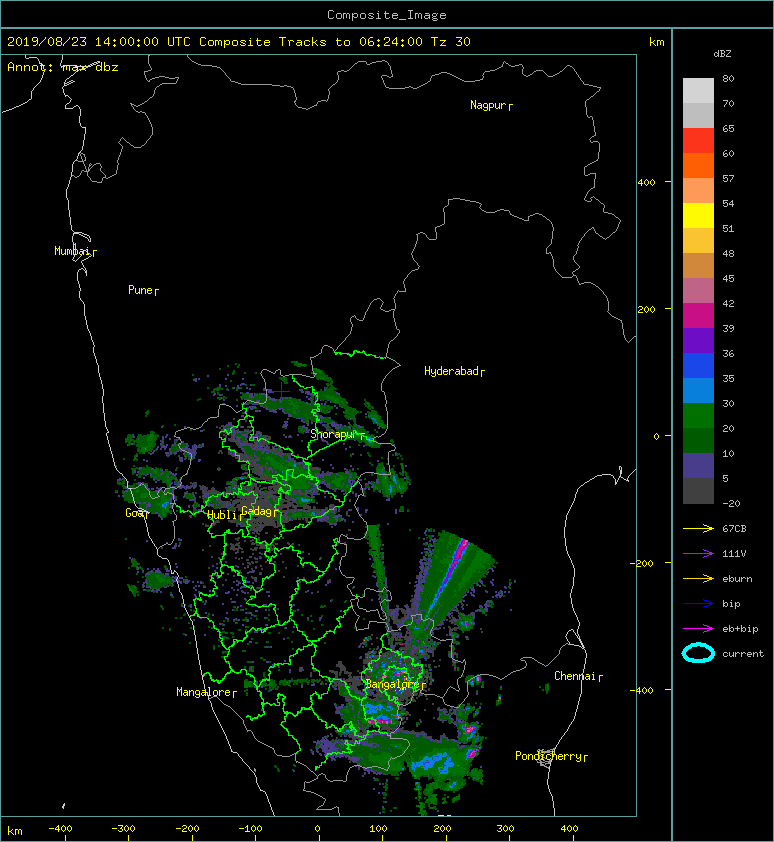774x842 pixels.
Task: Click the Composite_Image title text
Action: [x=387, y=15]
